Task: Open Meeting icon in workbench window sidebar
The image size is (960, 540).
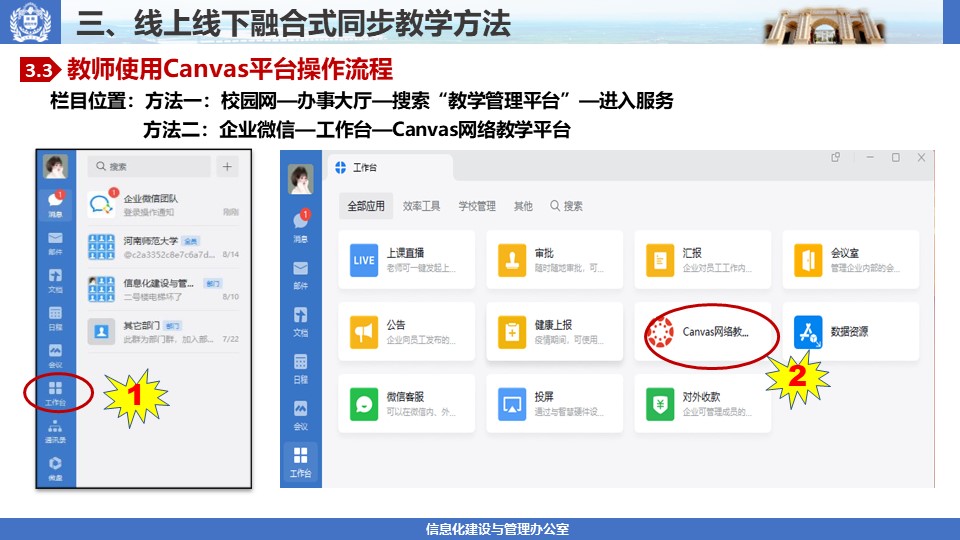Action: coord(301,415)
